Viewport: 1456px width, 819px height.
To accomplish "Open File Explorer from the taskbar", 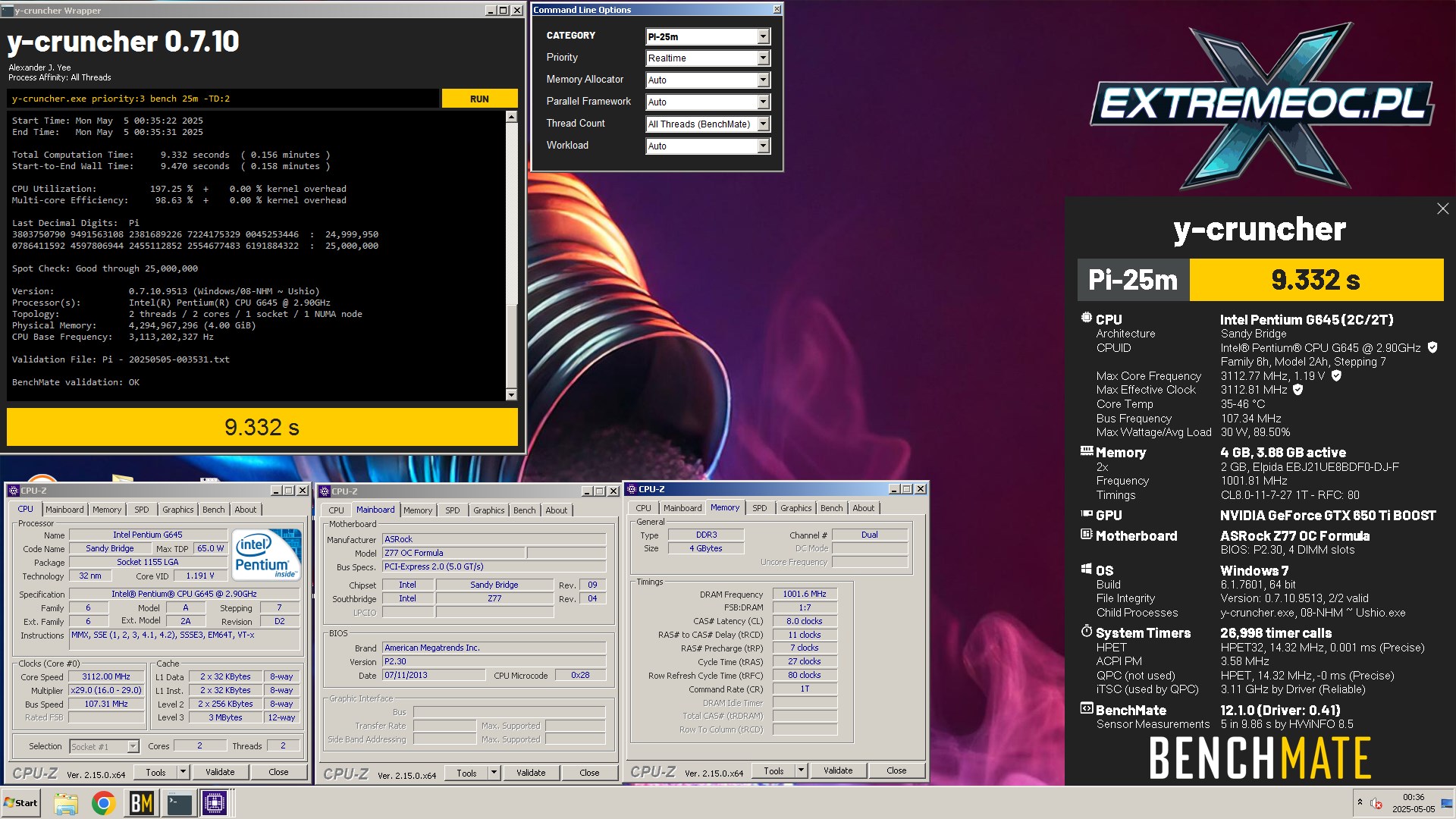I will (x=66, y=803).
